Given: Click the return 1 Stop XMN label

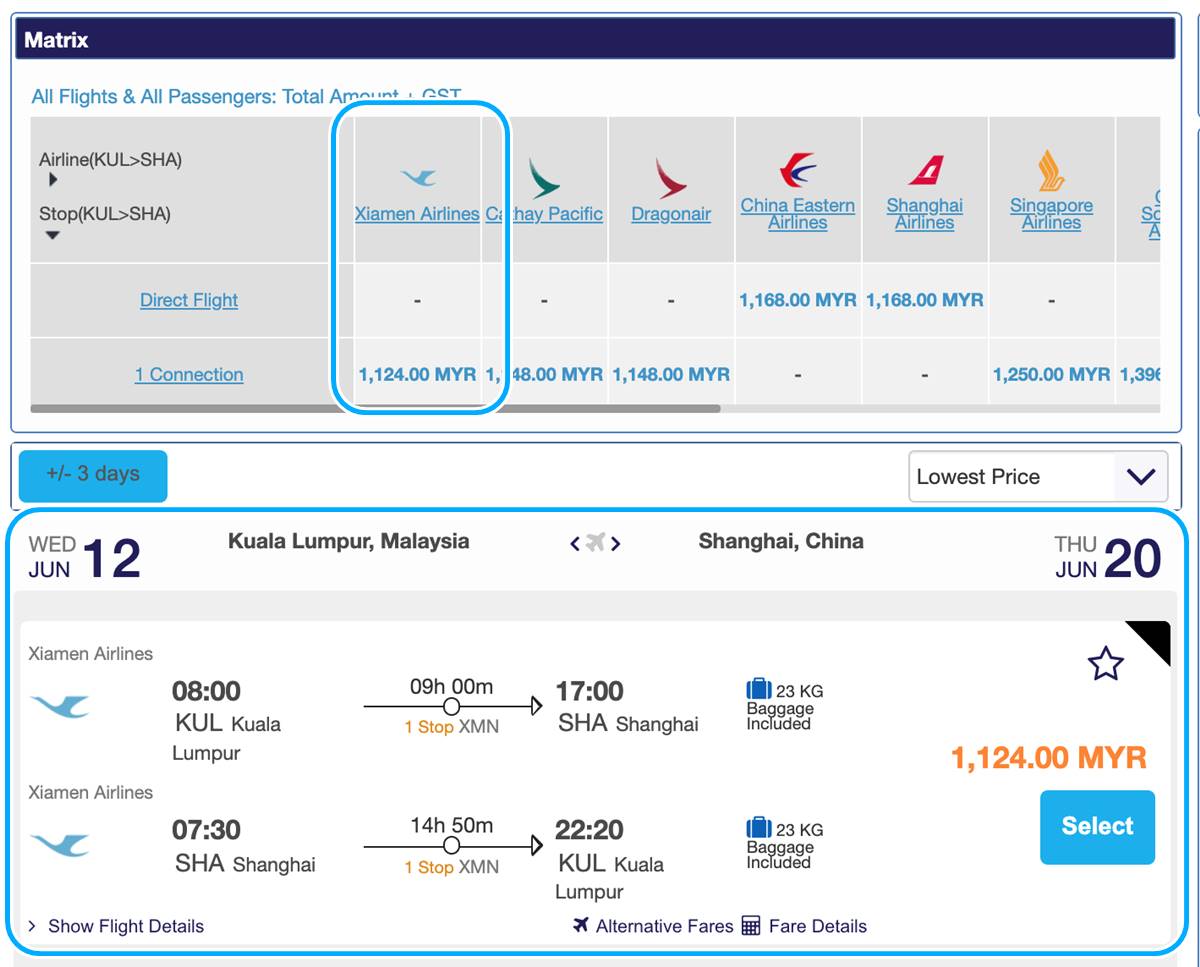Looking at the screenshot, I should pyautogui.click(x=451, y=867).
